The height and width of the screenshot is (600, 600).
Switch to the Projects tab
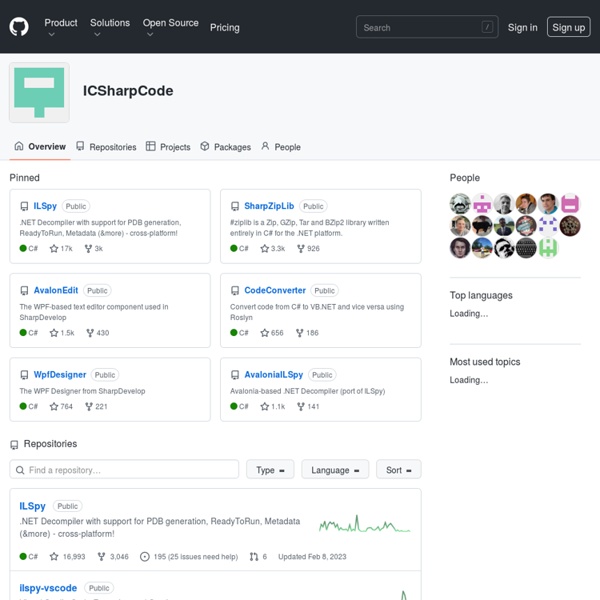[x=168, y=147]
